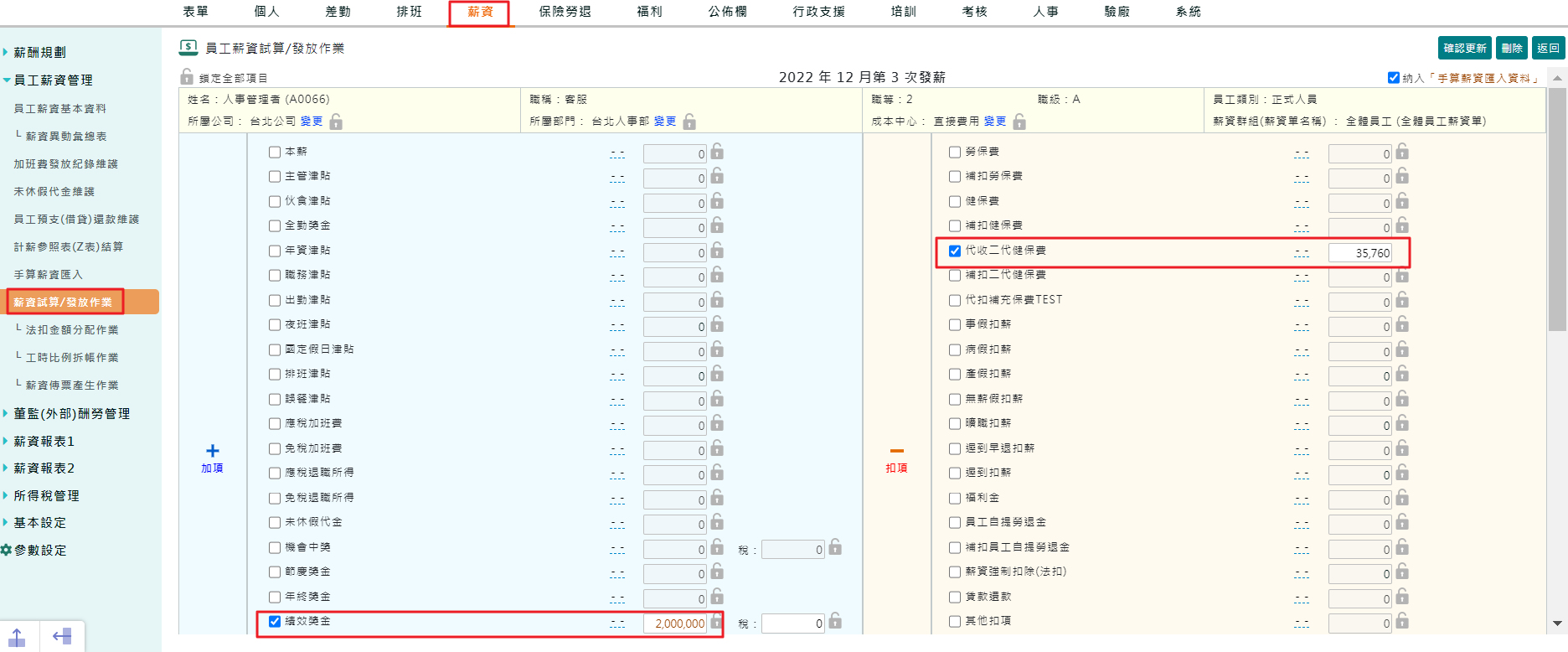
Task: Click the lock icon on the 職務津貼 row
Action: [x=717, y=275]
